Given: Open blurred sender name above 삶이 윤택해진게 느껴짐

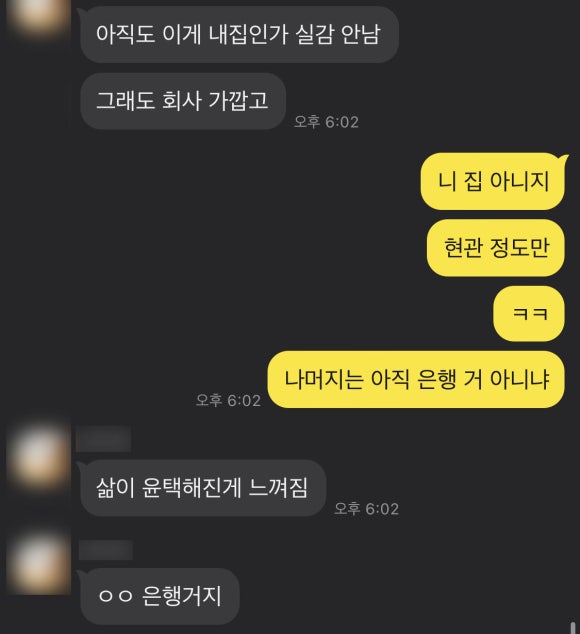Looking at the screenshot, I should tap(104, 439).
